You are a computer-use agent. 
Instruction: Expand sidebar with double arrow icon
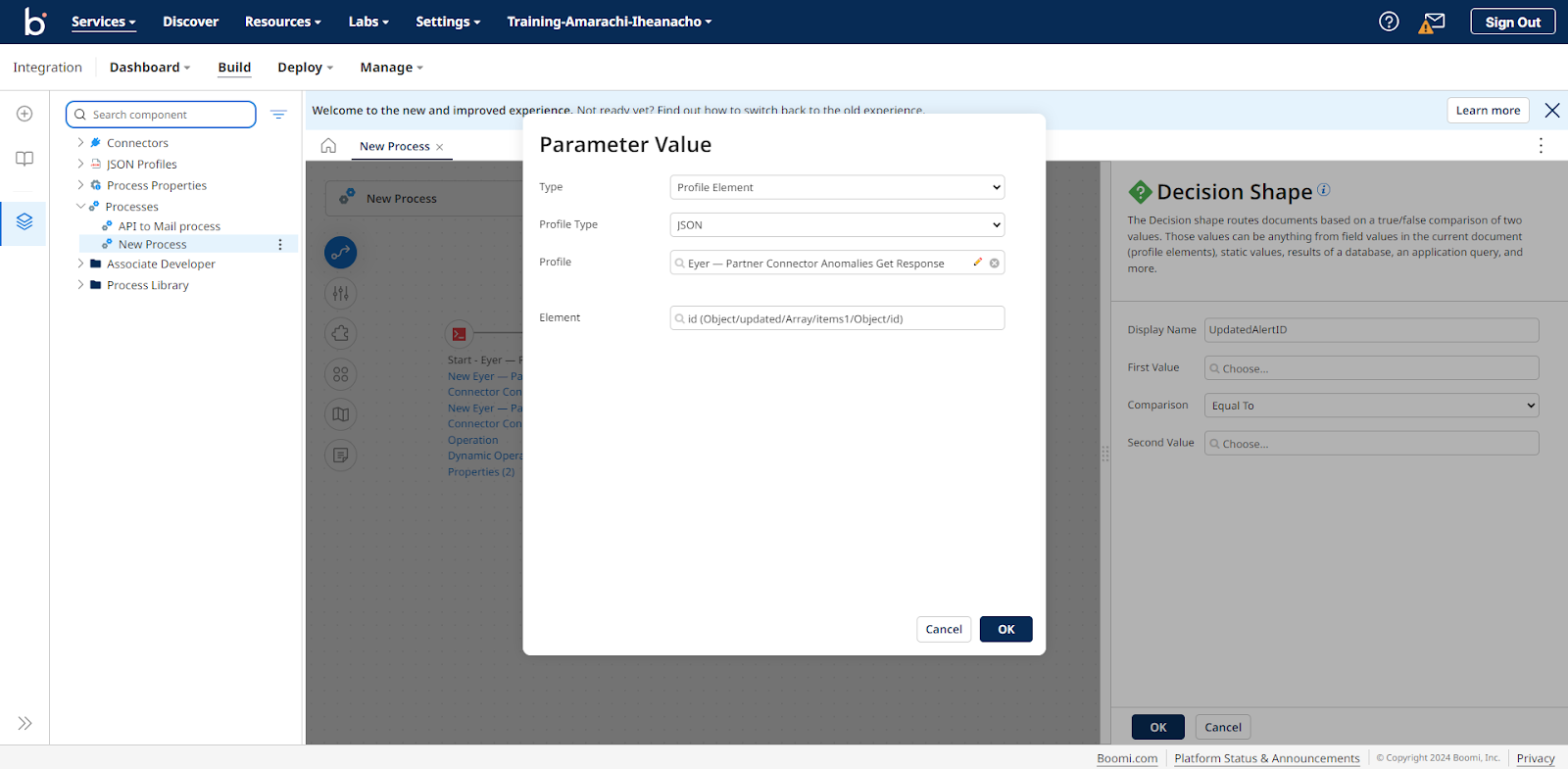point(24,723)
